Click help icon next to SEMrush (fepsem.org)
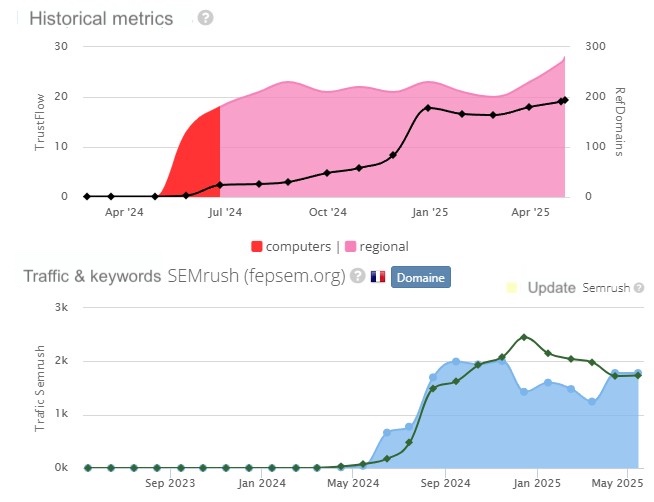The image size is (654, 502). pos(357,276)
